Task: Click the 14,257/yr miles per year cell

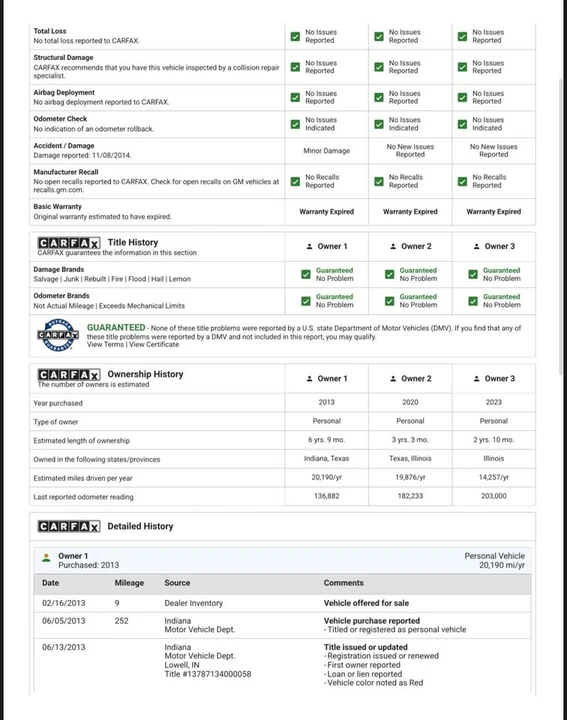Action: [x=494, y=478]
